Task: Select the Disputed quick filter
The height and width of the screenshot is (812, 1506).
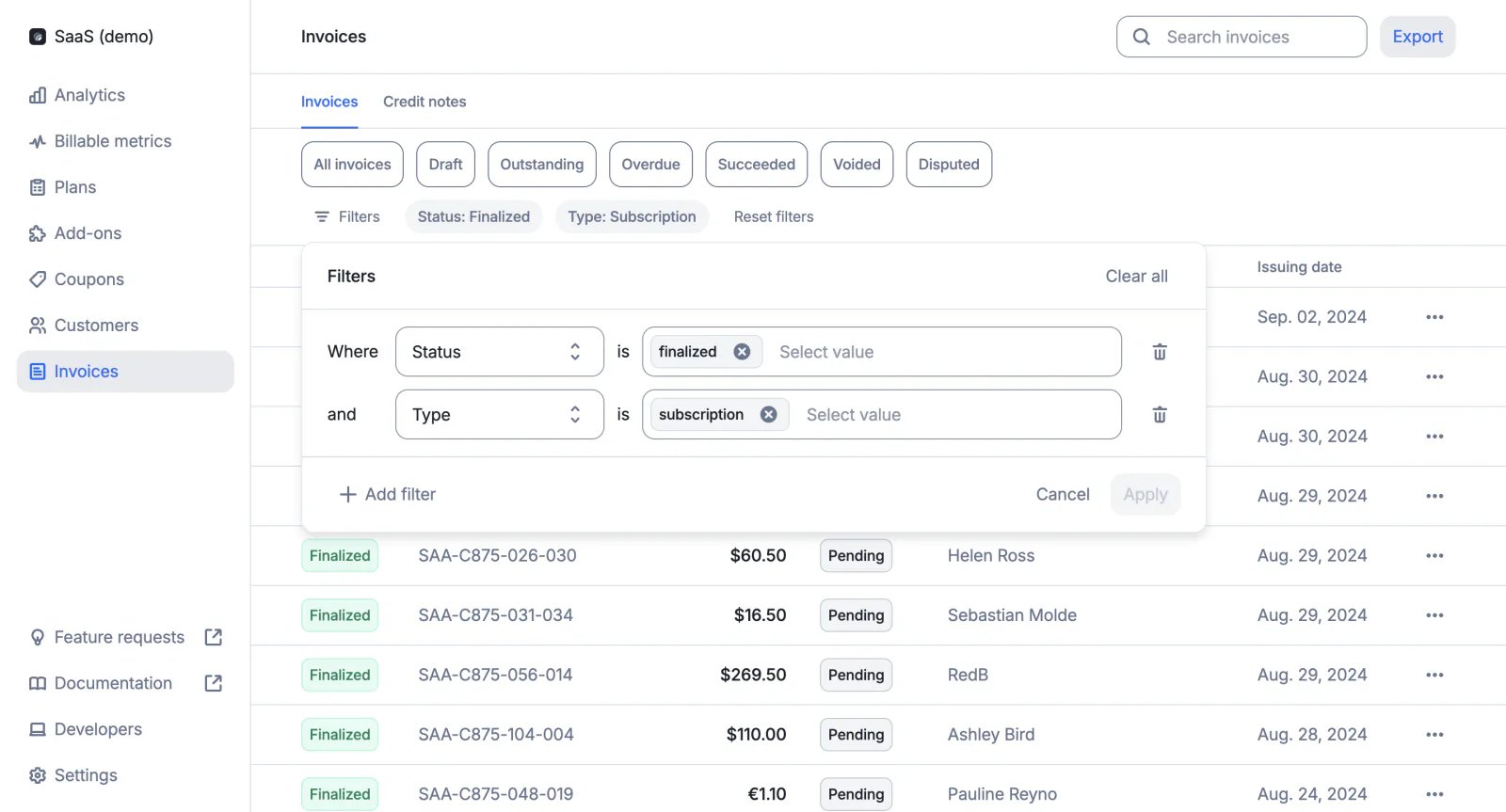Action: click(949, 165)
